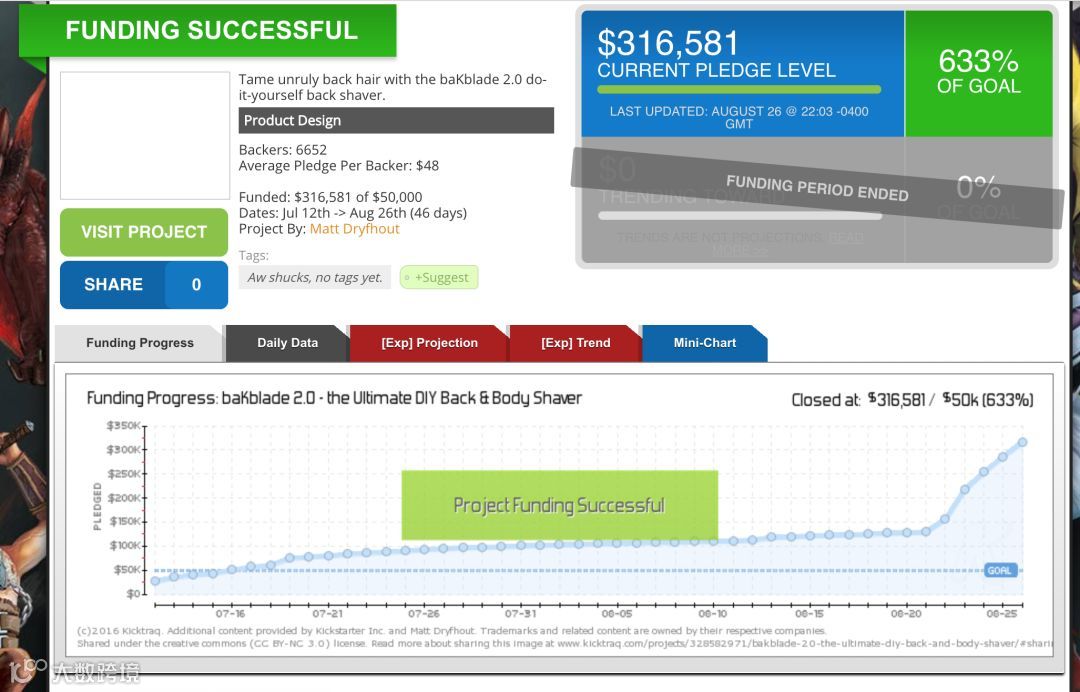Click the 633% OF GOAL box
This screenshot has width=1080, height=692.
979,72
